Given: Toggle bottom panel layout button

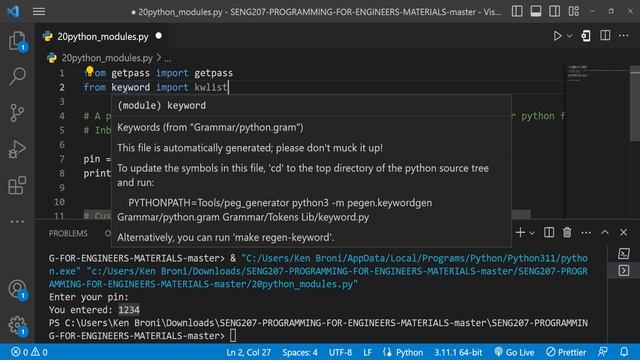Looking at the screenshot, I should [x=536, y=11].
